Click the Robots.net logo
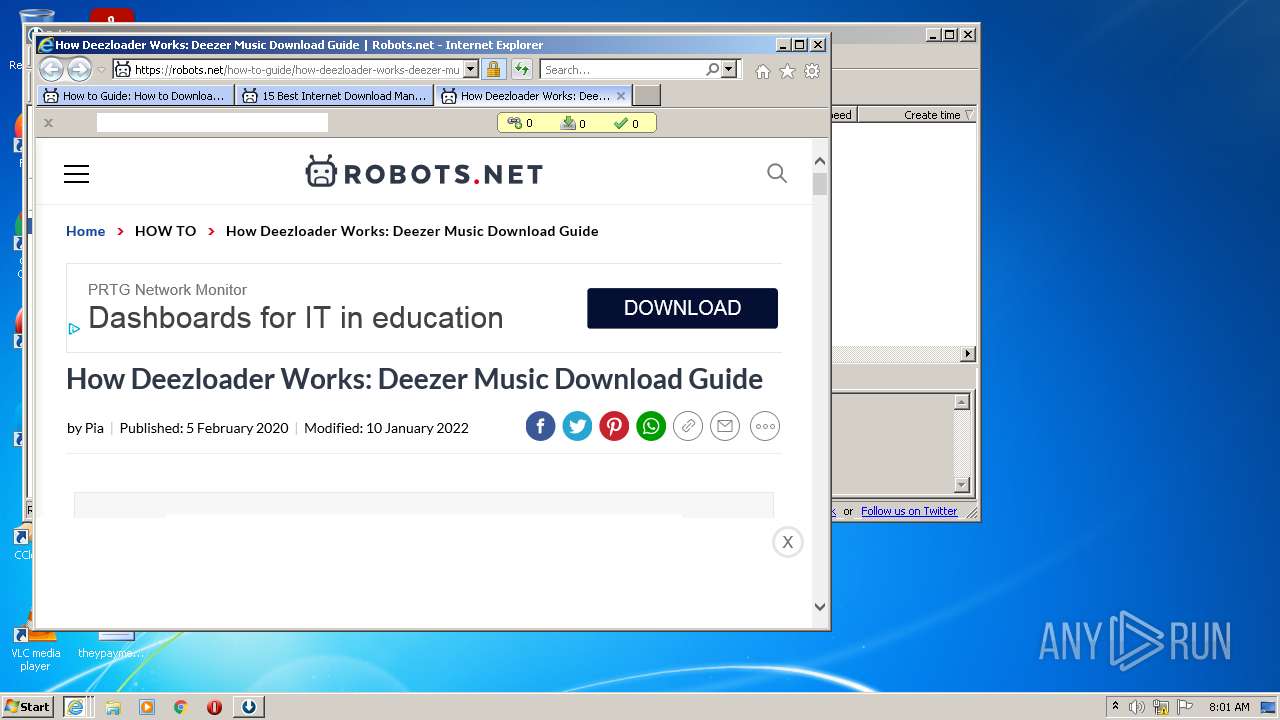 423,173
